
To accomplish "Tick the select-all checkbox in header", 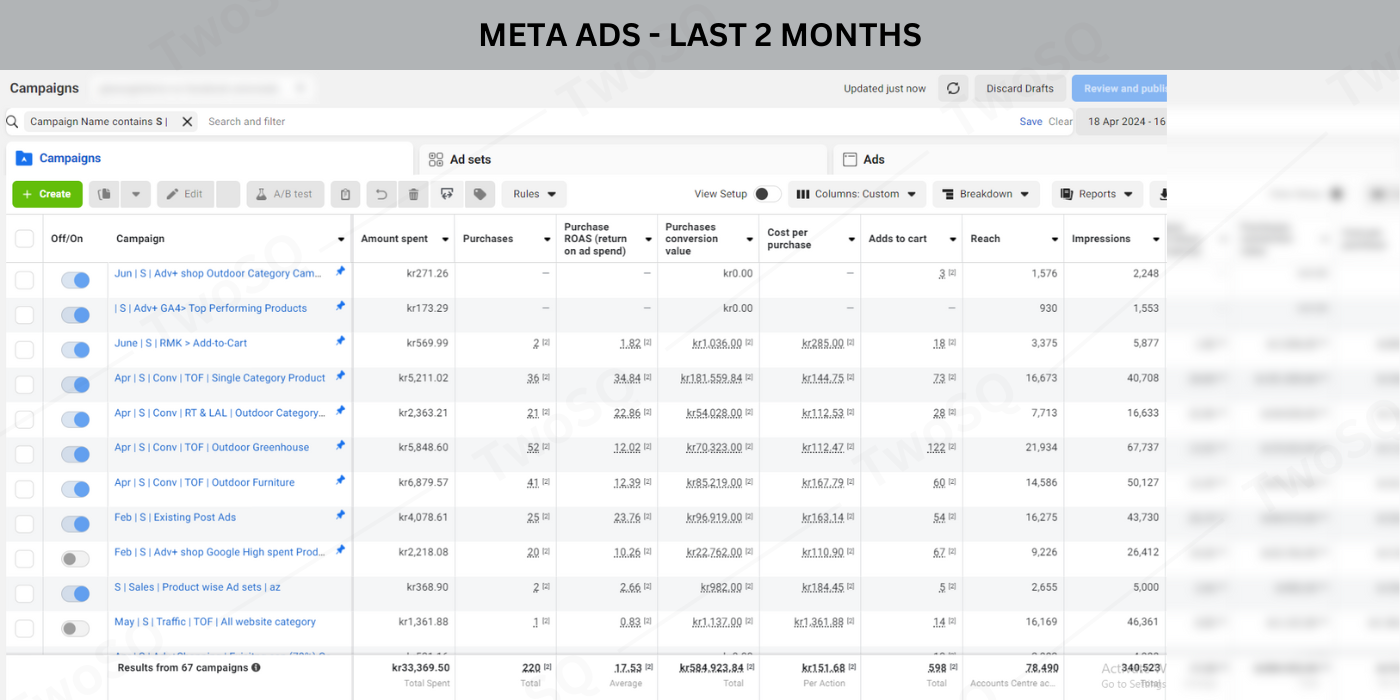I will point(24,239).
